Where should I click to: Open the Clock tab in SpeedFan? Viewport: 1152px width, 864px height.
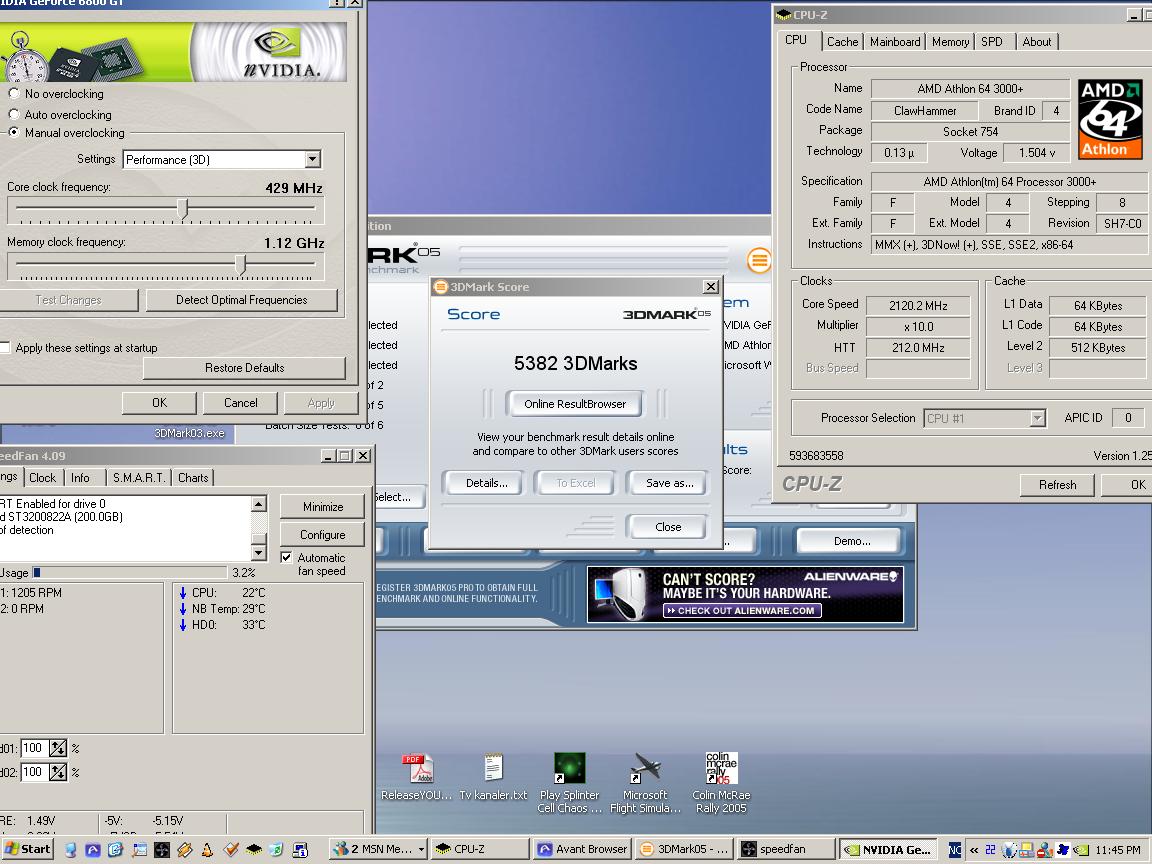42,478
